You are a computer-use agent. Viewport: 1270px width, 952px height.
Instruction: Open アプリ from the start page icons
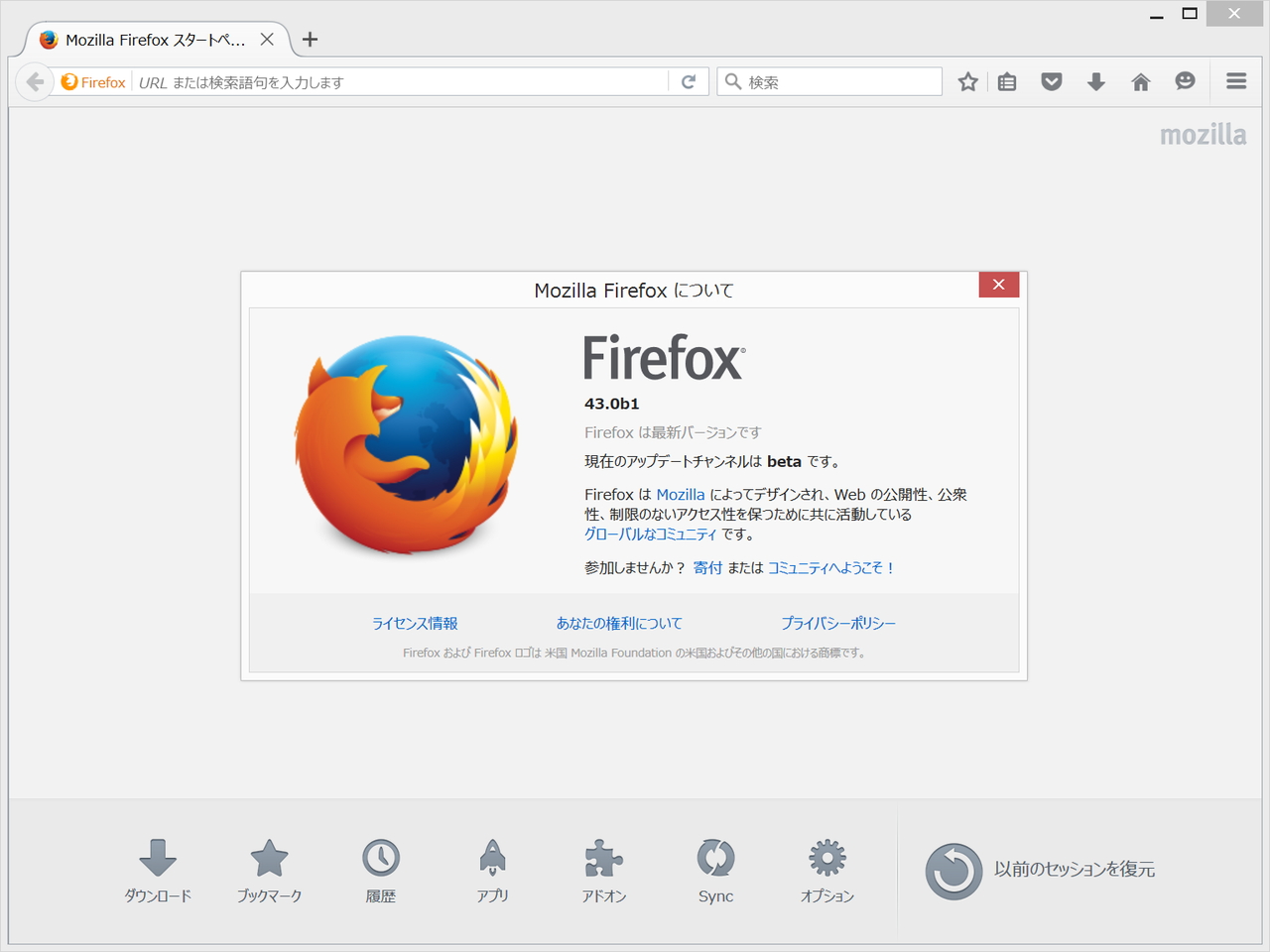tap(492, 871)
